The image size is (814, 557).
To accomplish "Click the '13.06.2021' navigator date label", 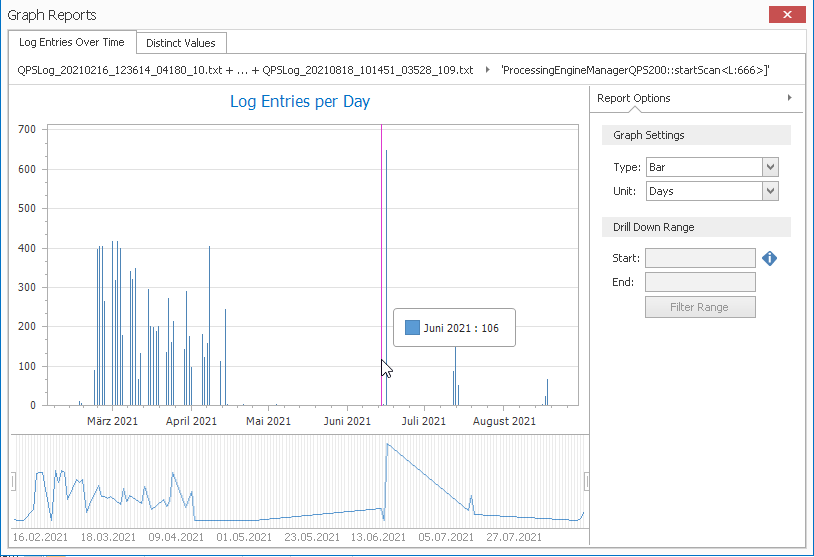I will tap(378, 537).
